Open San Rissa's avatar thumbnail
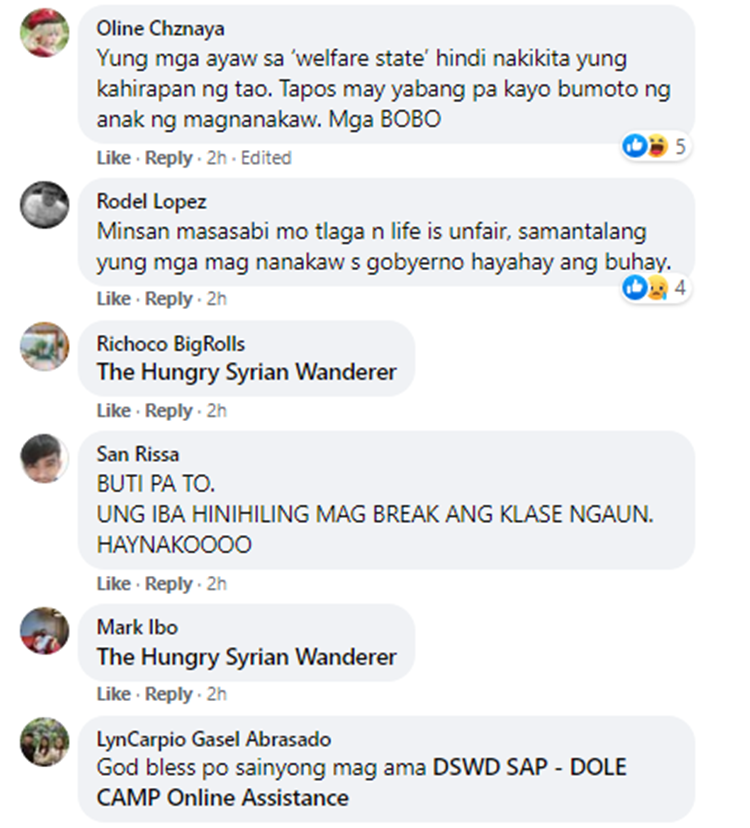 pyautogui.click(x=44, y=458)
